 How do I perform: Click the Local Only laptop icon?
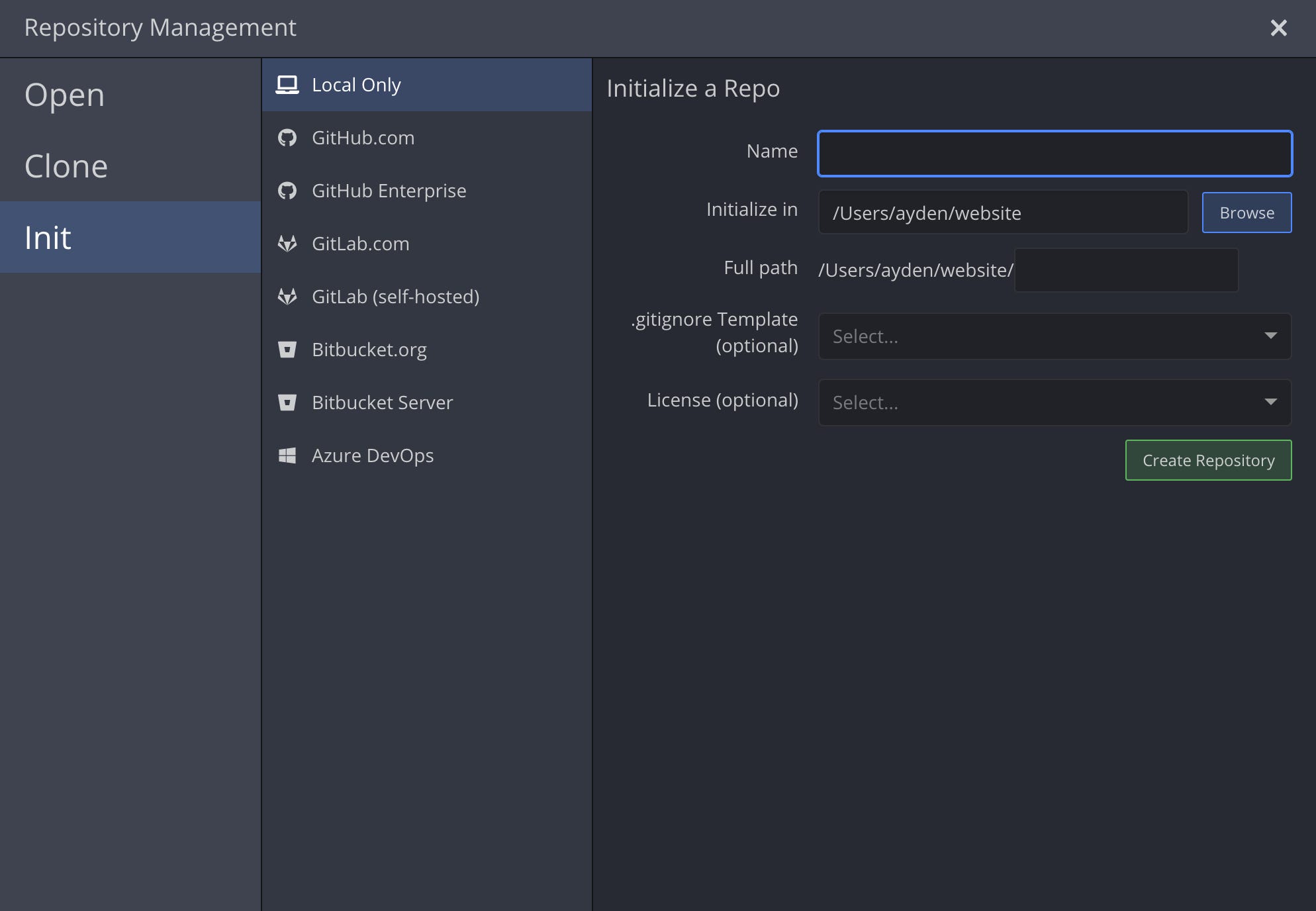pyautogui.click(x=287, y=85)
